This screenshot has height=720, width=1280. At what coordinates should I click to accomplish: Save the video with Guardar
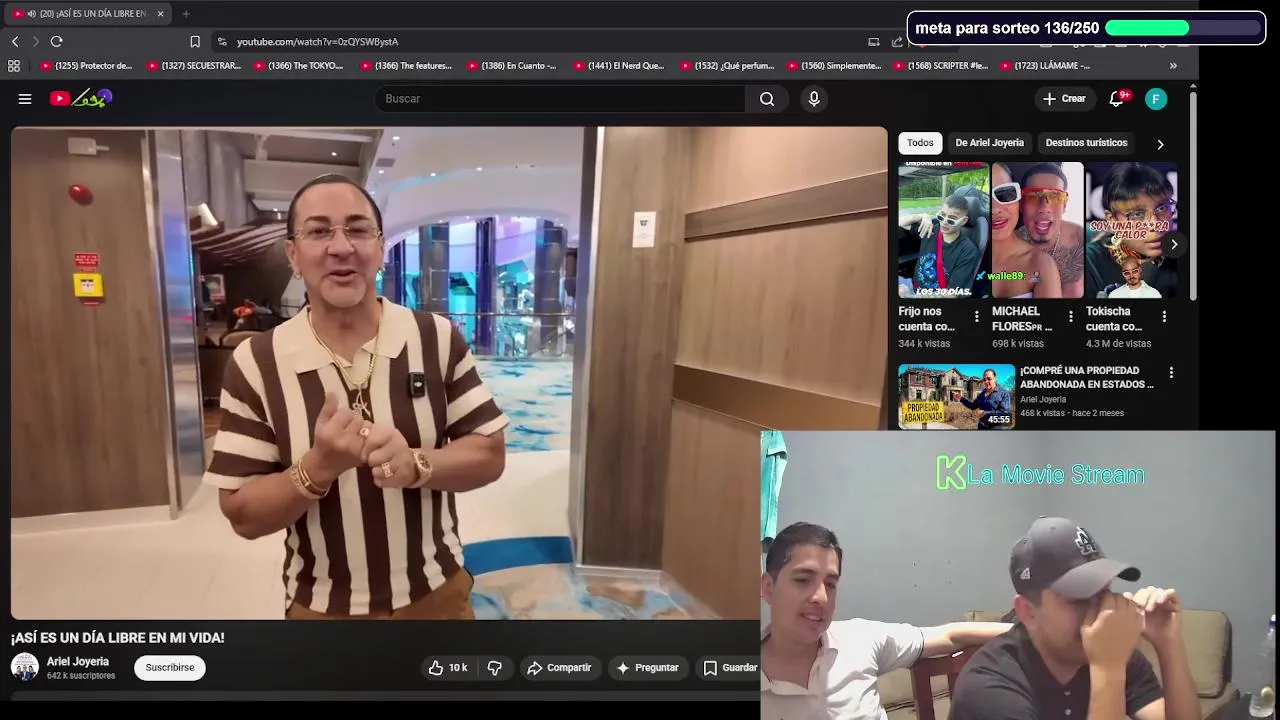[730, 667]
